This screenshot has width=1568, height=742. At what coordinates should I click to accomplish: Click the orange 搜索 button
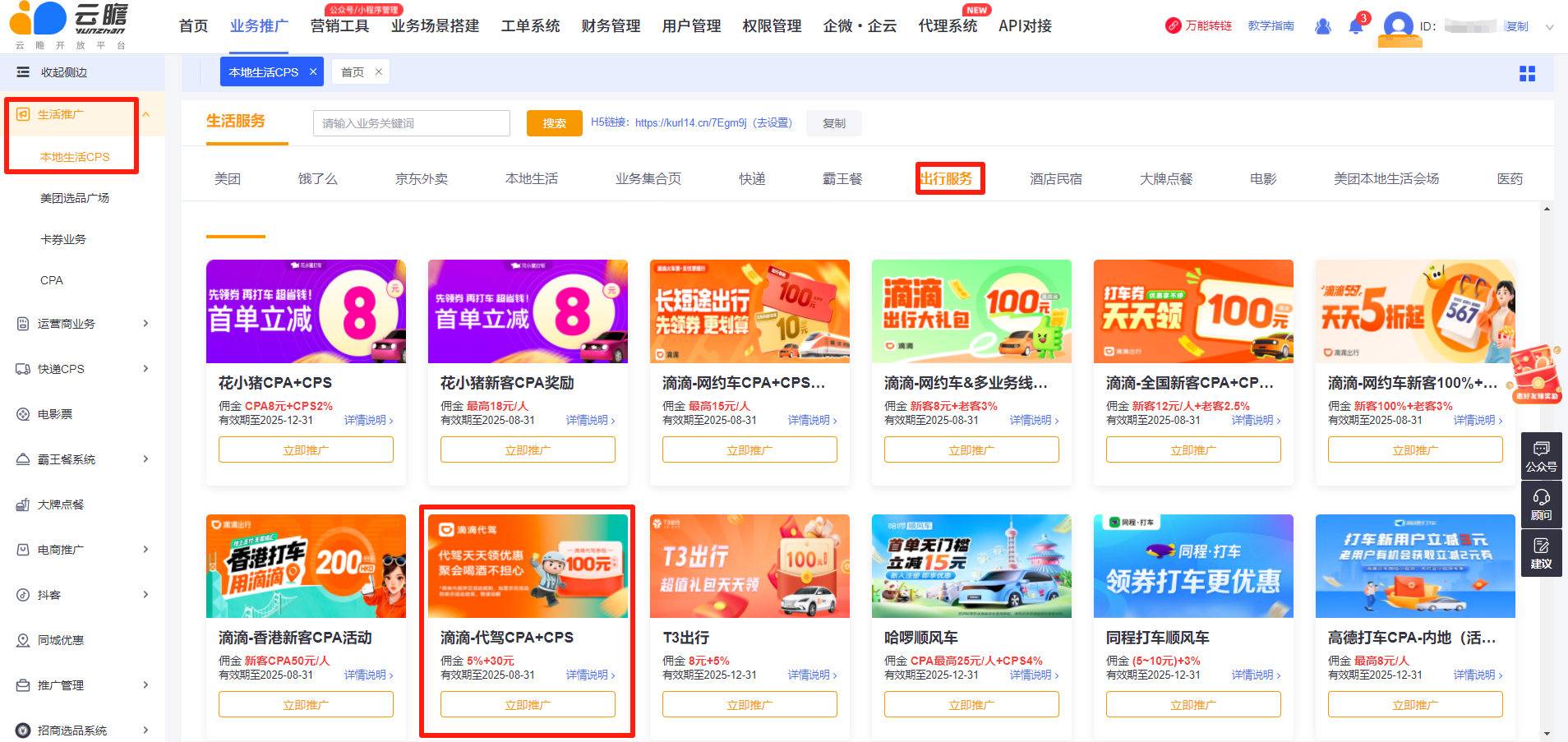(x=555, y=123)
